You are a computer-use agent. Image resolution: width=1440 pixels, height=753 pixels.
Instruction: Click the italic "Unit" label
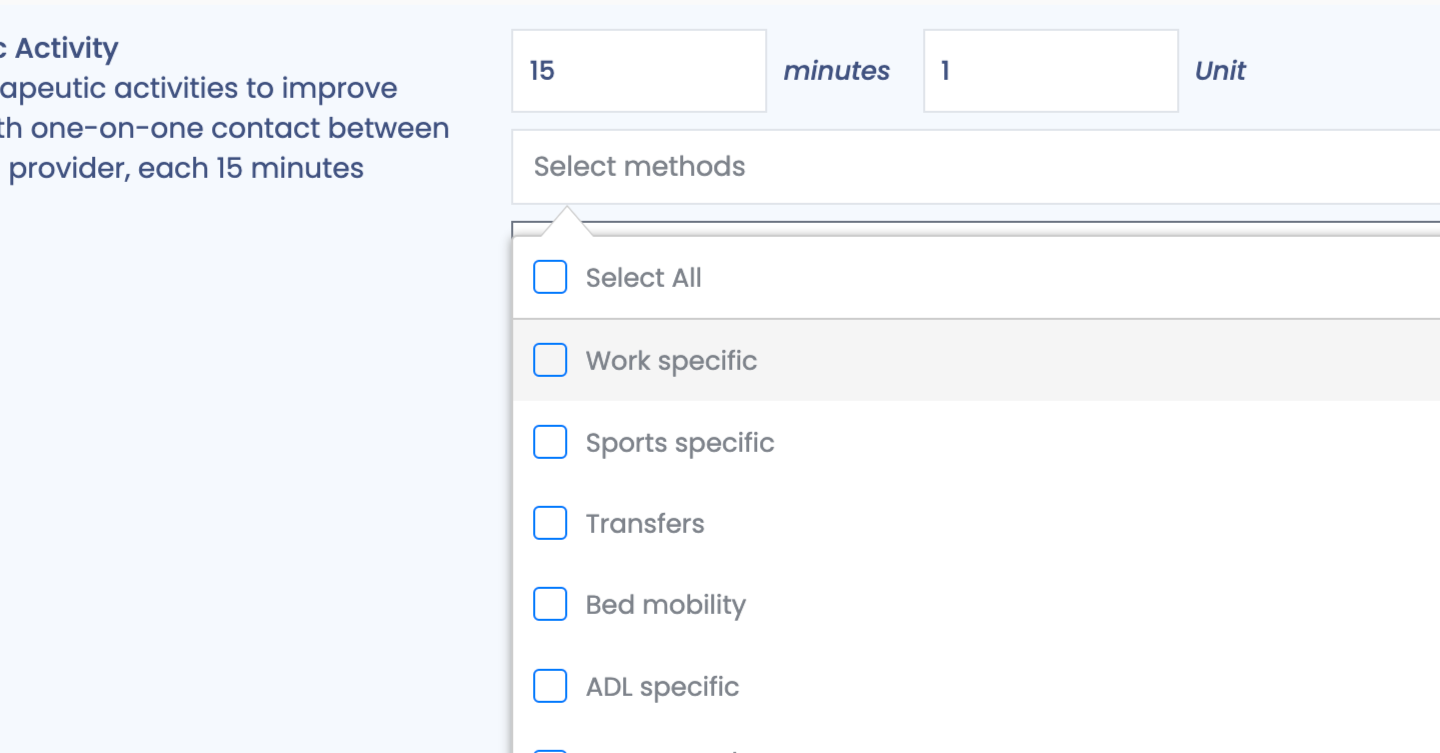click(x=1220, y=71)
